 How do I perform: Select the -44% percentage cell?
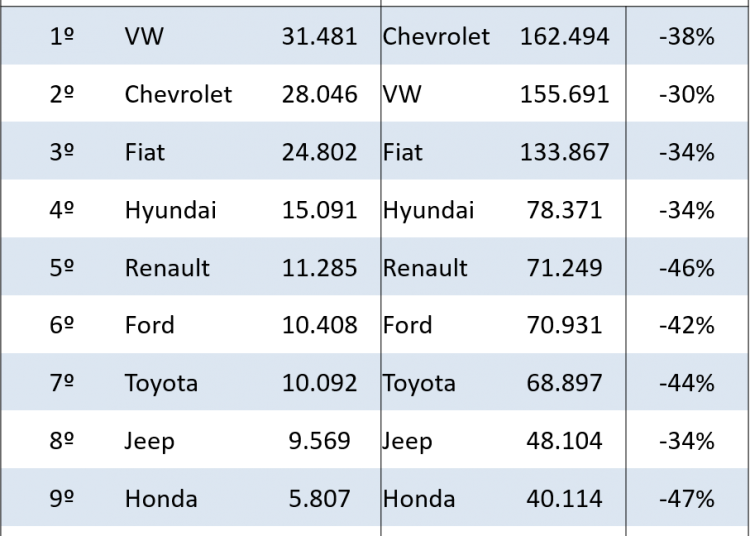(687, 383)
